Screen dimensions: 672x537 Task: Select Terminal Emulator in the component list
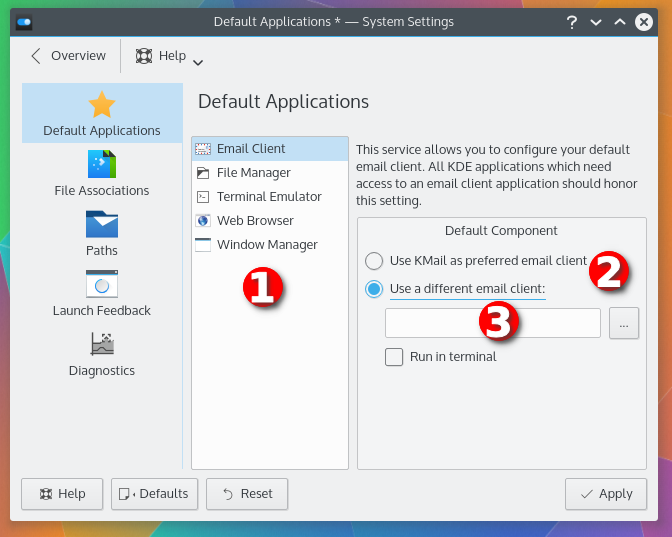coord(269,197)
